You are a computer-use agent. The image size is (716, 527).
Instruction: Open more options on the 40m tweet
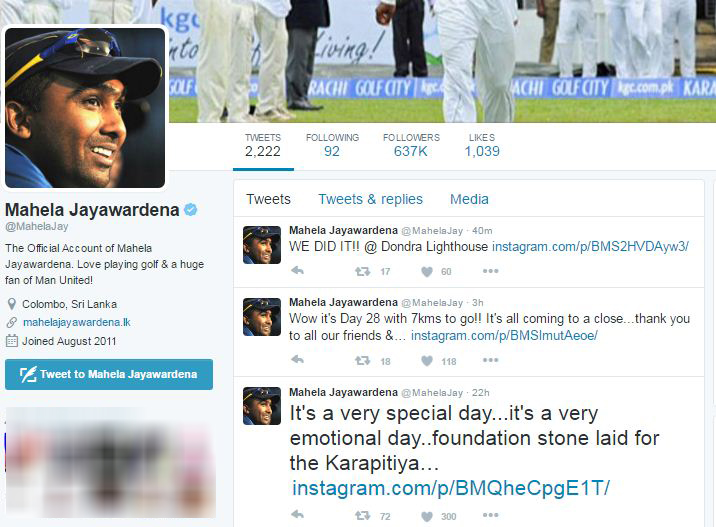pos(490,271)
